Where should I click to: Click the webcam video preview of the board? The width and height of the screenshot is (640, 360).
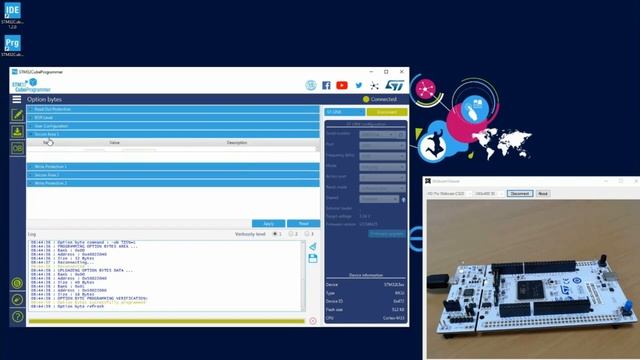533,279
